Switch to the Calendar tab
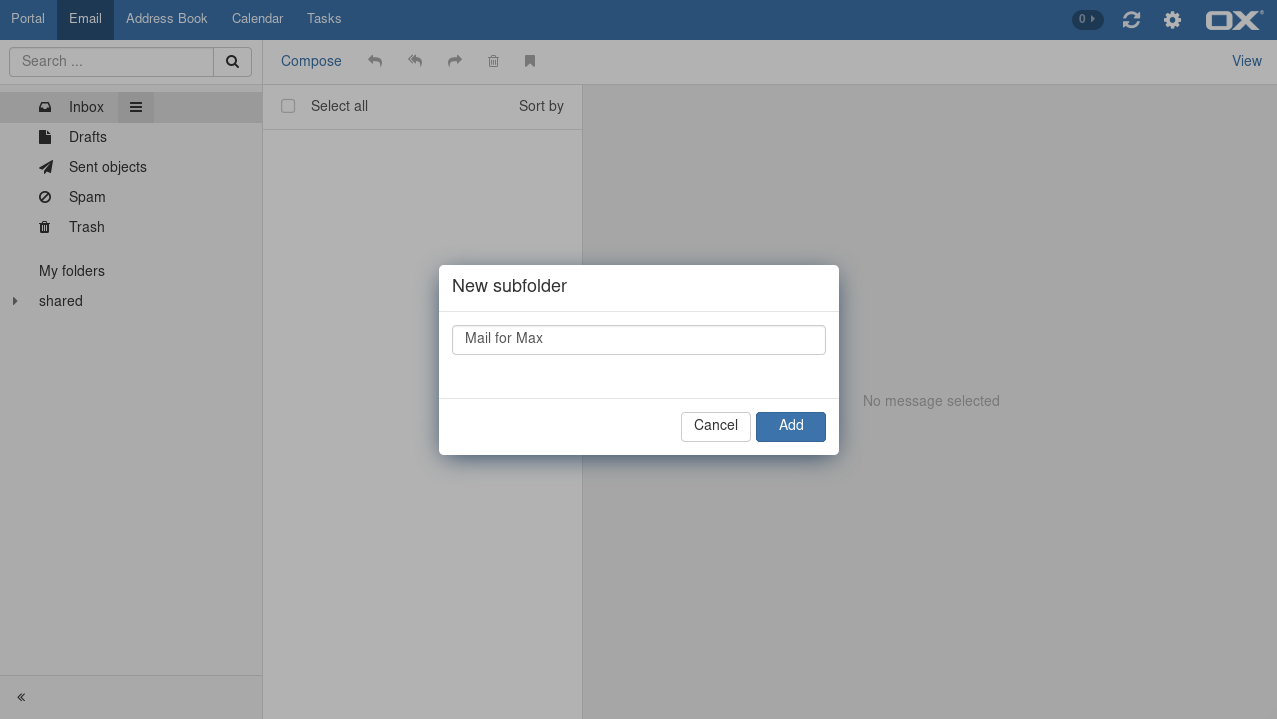Image resolution: width=1277 pixels, height=719 pixels. (x=257, y=19)
